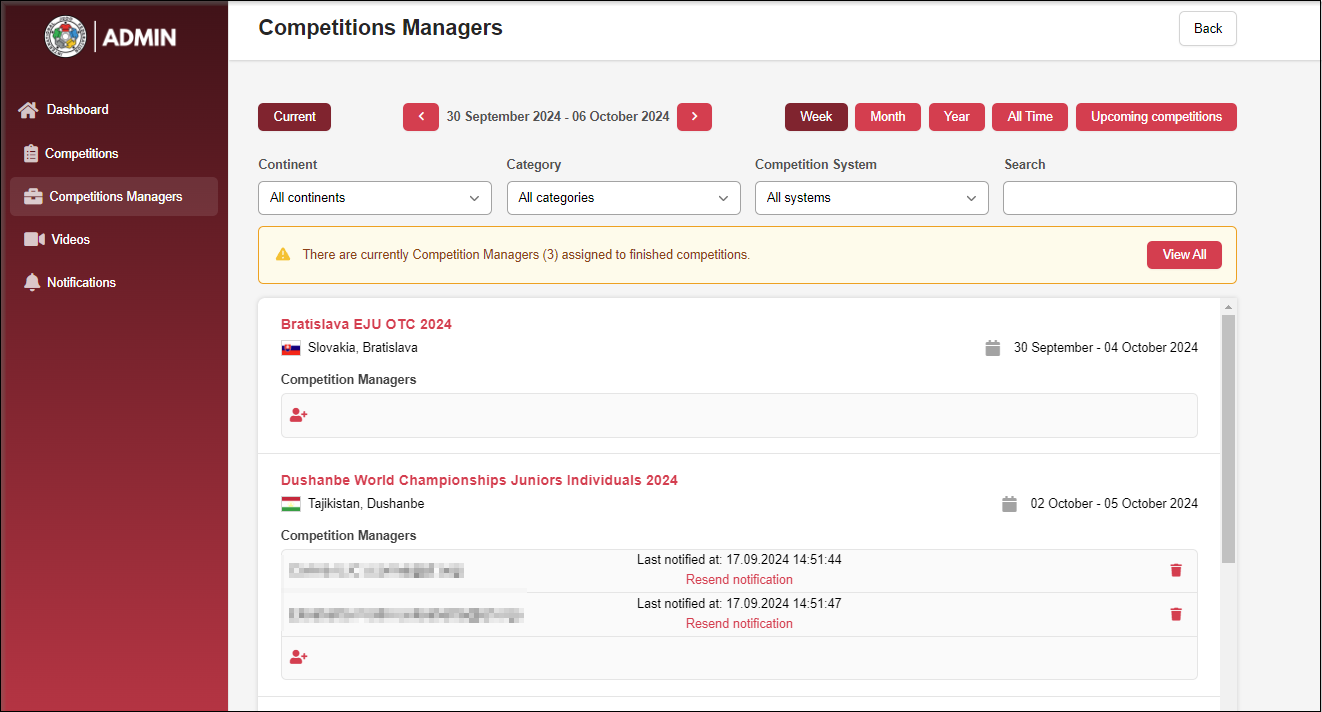Resend notification for first Dushanbe manager
Viewport: 1322px width, 712px height.
(739, 580)
